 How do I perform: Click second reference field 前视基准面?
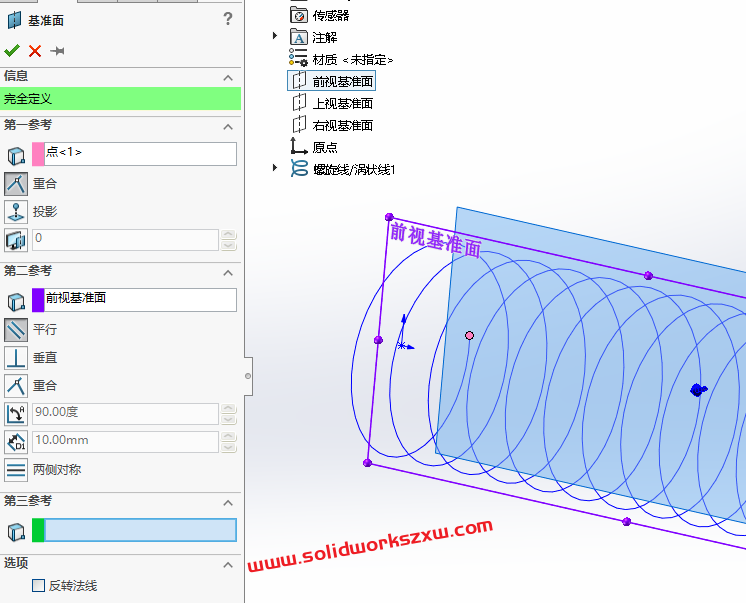pos(140,300)
